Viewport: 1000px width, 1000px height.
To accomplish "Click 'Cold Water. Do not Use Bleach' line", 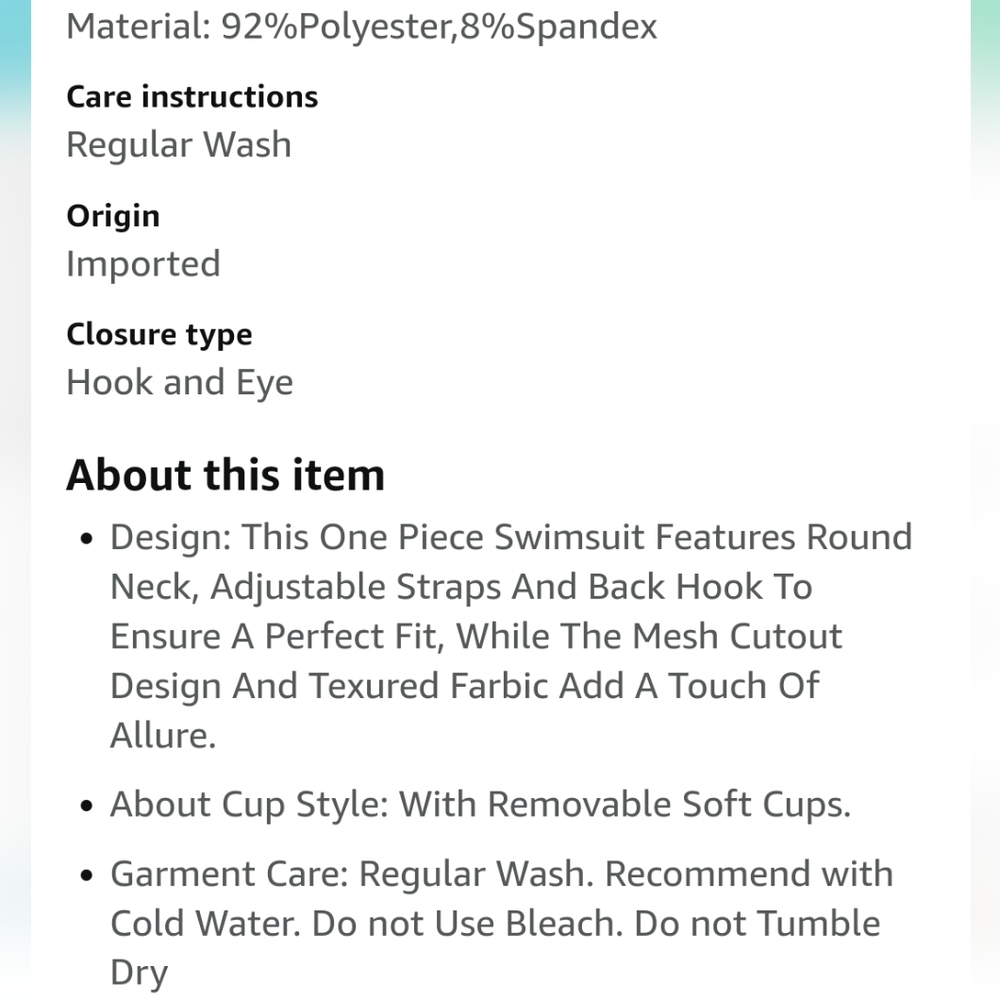I will 496,923.
